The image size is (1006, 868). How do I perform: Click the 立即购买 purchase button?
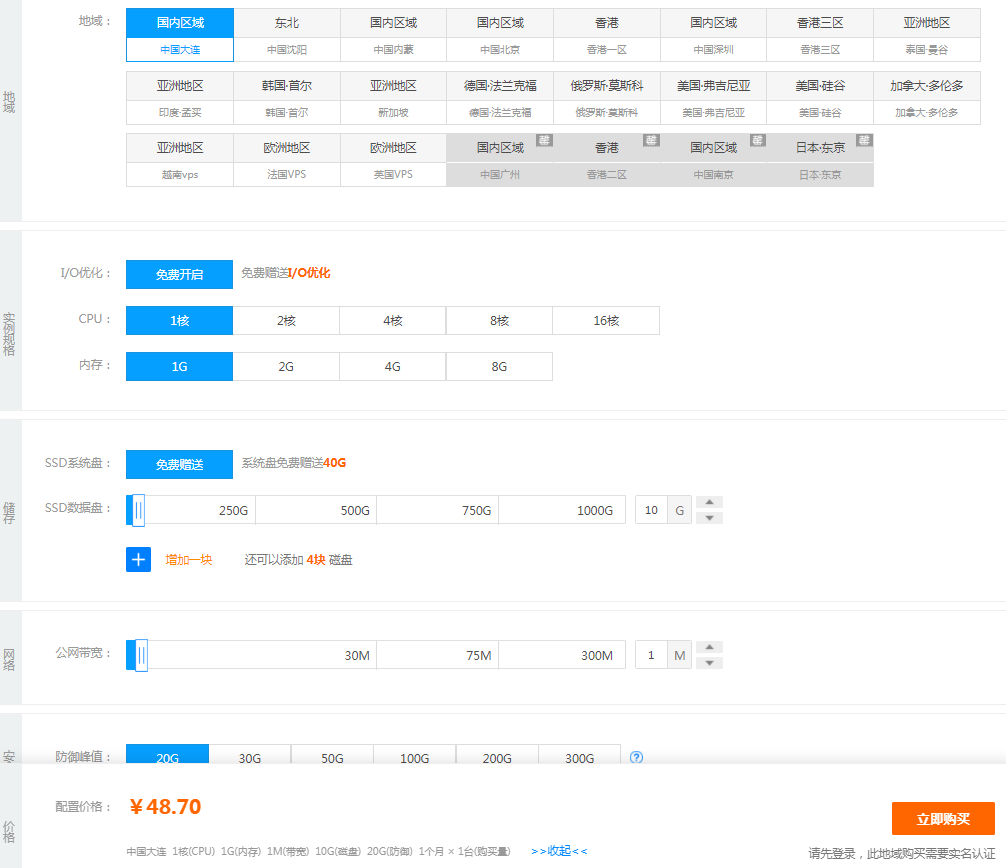point(940,817)
